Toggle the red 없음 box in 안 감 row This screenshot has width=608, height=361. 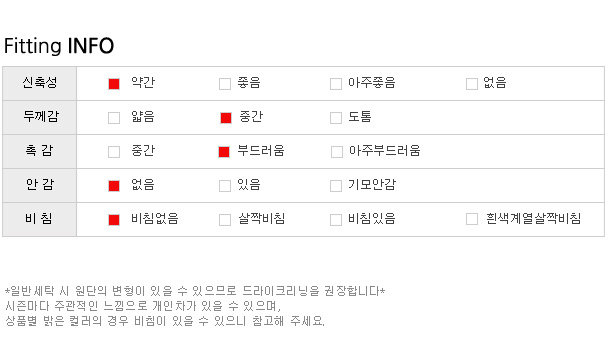point(114,186)
